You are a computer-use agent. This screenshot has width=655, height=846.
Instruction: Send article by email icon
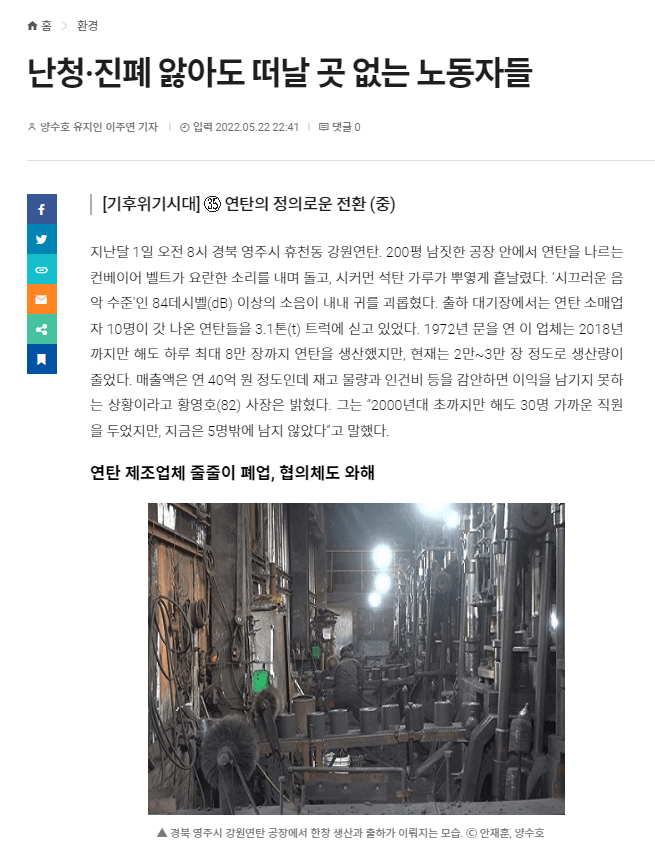click(42, 299)
